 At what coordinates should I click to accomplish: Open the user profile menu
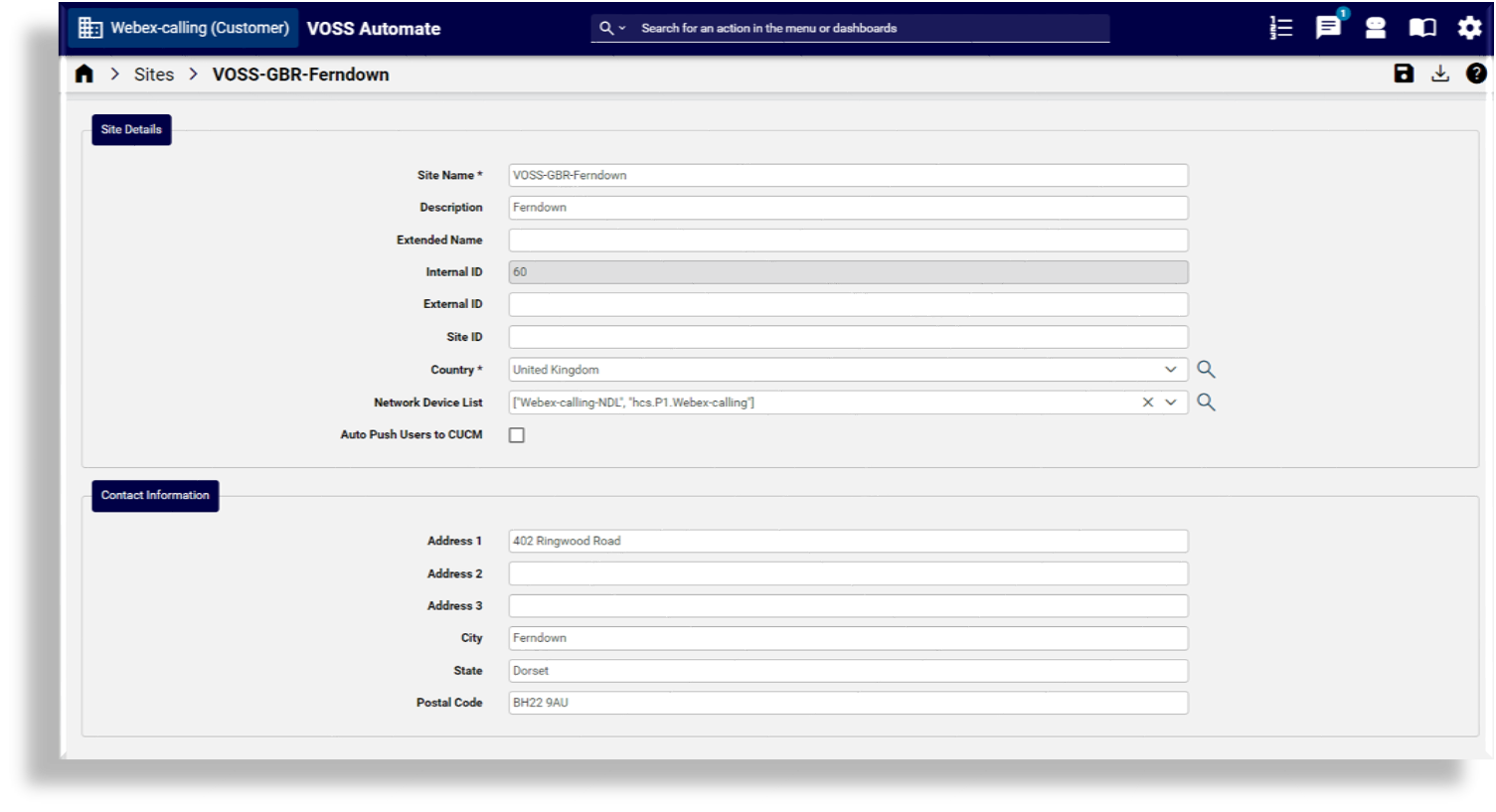click(1375, 28)
